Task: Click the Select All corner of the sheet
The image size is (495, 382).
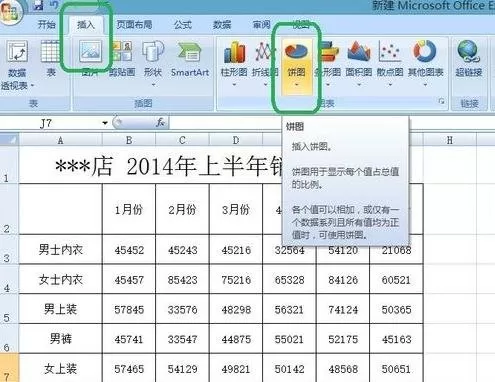Action: pos(9,139)
